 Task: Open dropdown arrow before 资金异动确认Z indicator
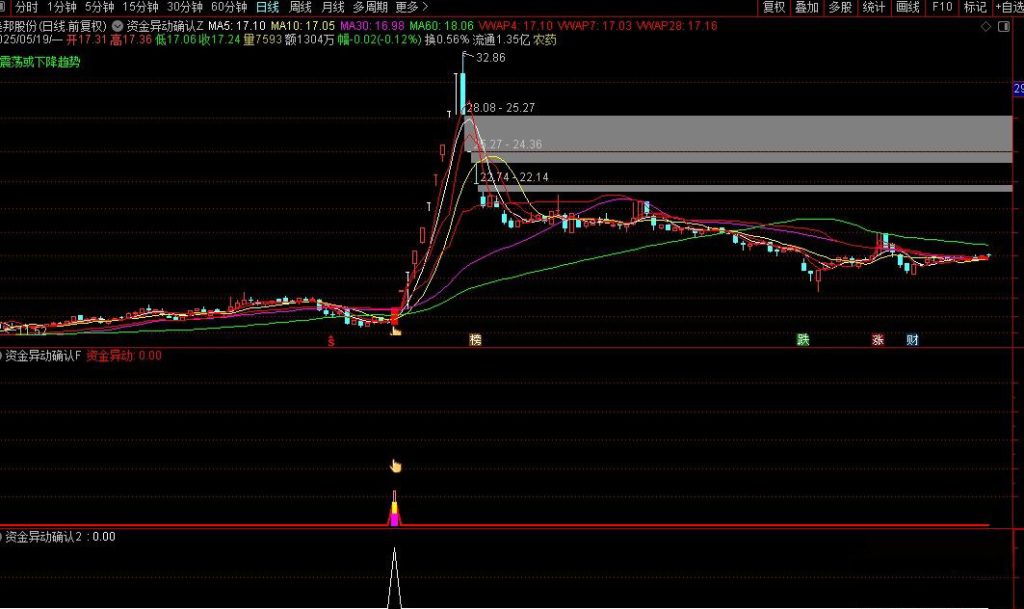pyautogui.click(x=119, y=24)
